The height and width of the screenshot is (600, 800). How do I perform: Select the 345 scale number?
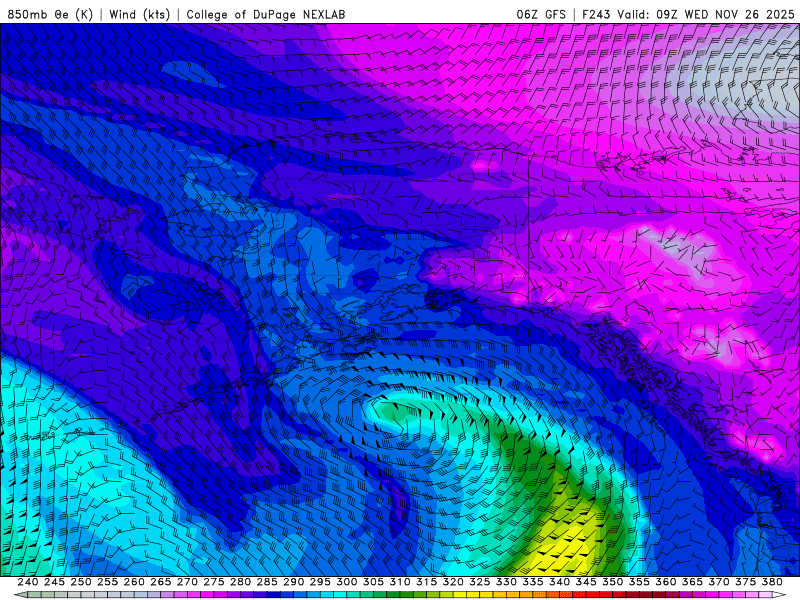click(586, 582)
